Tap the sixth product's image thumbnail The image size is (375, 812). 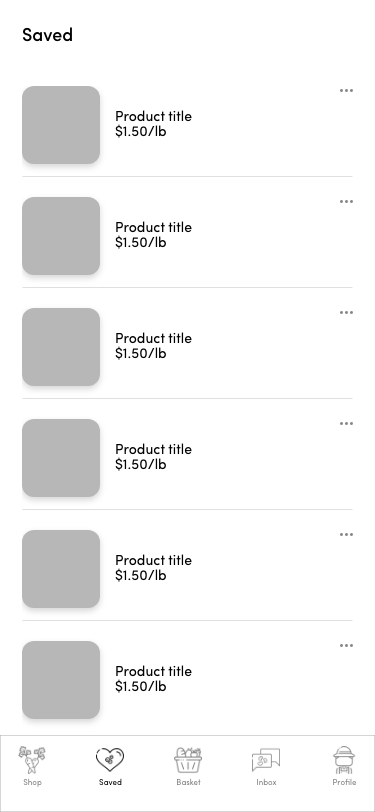point(61,680)
